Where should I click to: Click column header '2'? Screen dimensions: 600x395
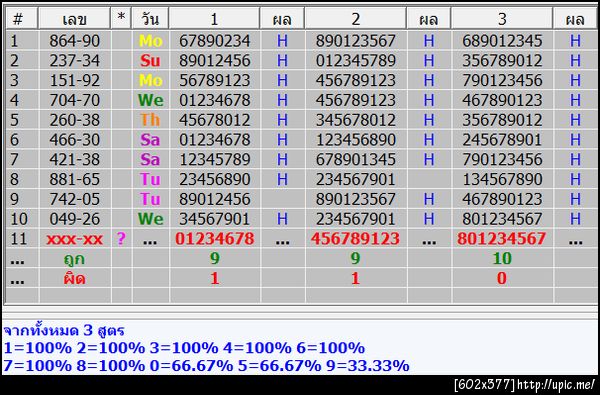(355, 18)
